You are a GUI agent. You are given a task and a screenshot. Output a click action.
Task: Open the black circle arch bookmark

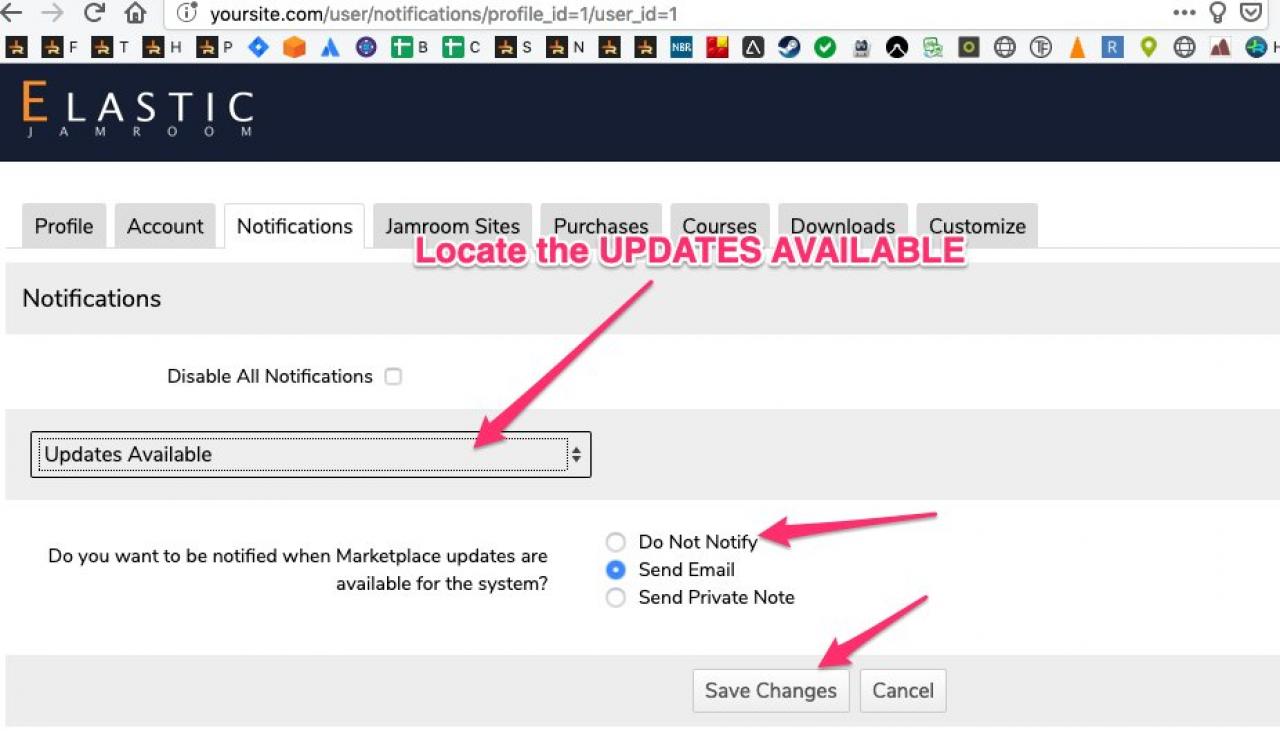click(897, 47)
